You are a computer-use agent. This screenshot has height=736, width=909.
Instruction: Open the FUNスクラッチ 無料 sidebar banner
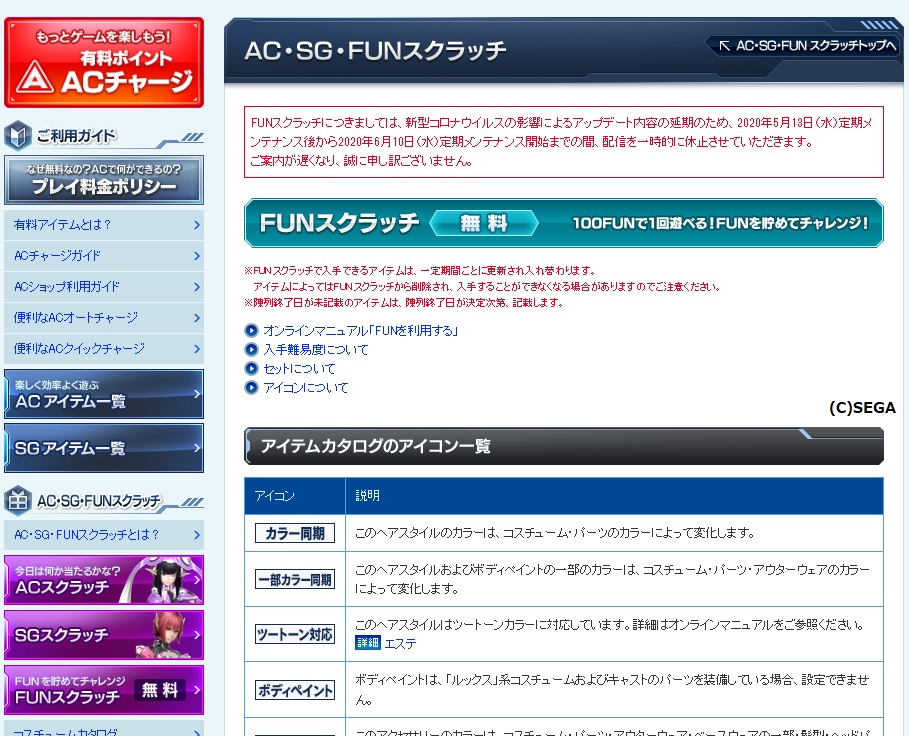[104, 690]
